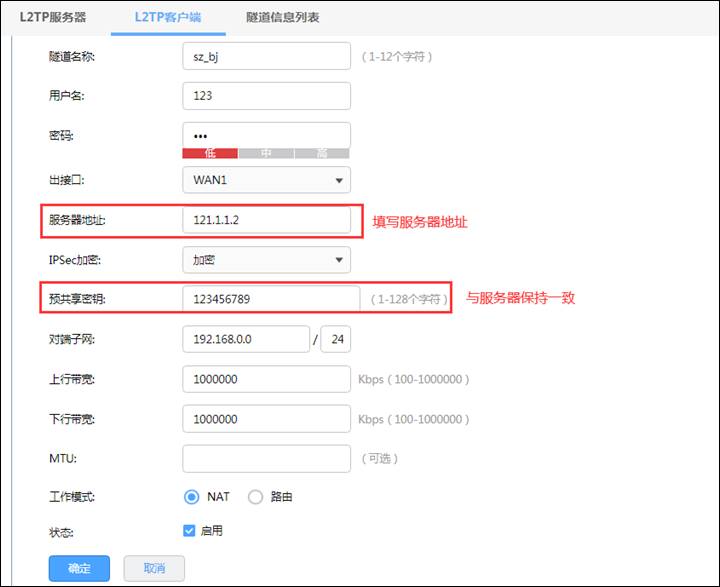Click the 确定 button

pyautogui.click(x=79, y=568)
